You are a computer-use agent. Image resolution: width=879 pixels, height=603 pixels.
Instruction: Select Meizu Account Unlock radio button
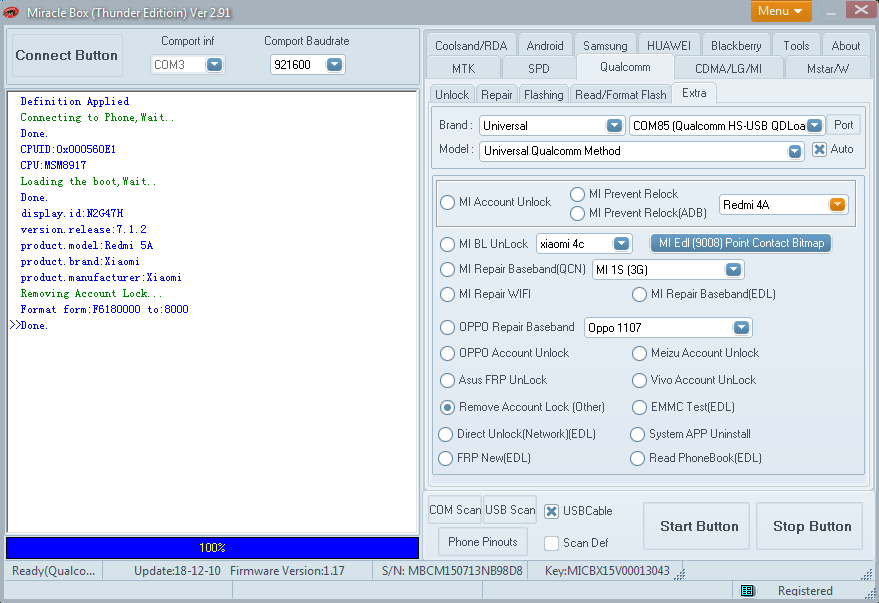click(639, 353)
